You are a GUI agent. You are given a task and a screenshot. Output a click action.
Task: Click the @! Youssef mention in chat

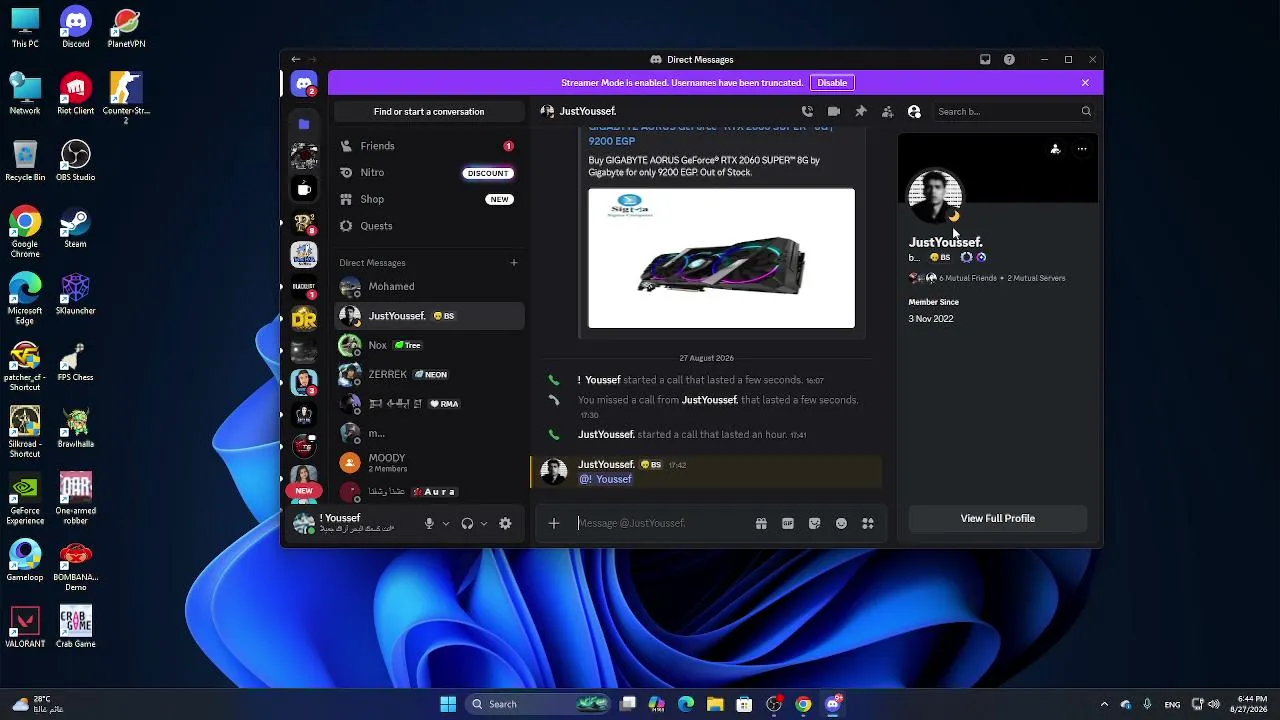click(606, 480)
